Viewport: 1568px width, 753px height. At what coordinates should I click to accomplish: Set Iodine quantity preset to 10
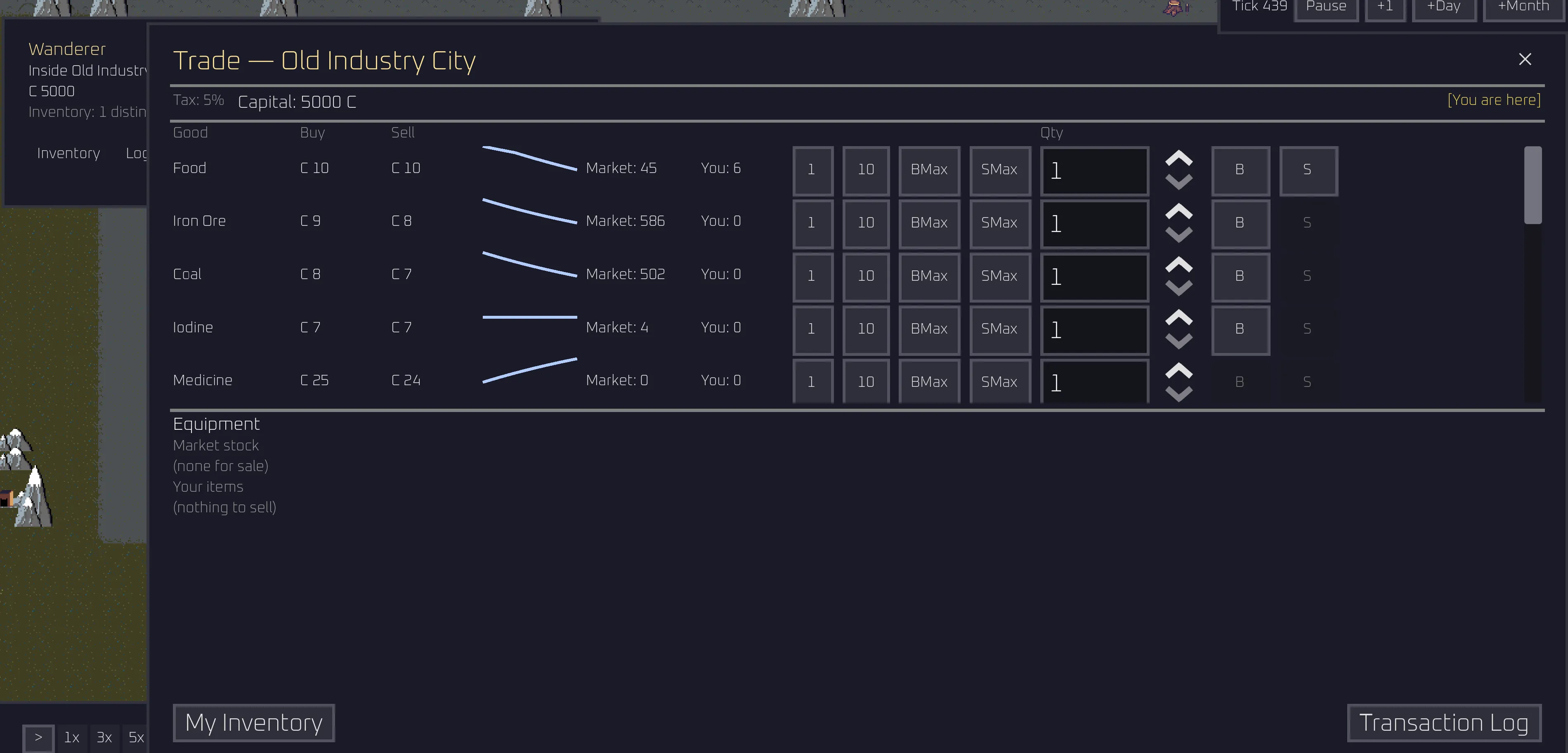pyautogui.click(x=866, y=329)
